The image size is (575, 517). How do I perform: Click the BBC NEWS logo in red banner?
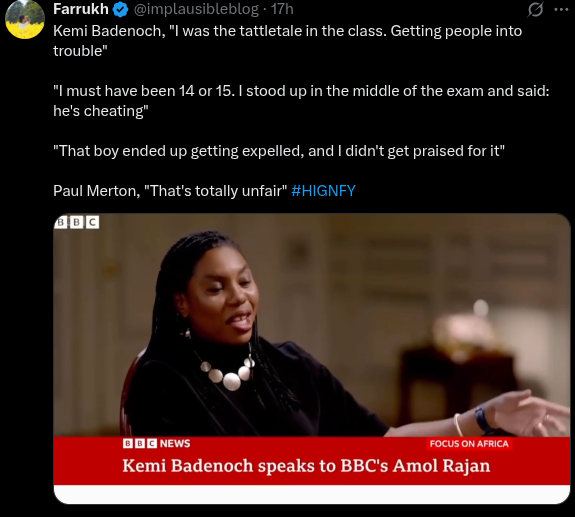click(157, 444)
